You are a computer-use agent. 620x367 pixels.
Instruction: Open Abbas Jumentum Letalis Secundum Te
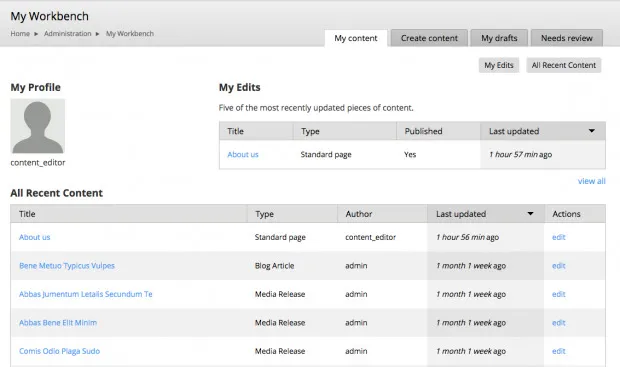[85, 294]
